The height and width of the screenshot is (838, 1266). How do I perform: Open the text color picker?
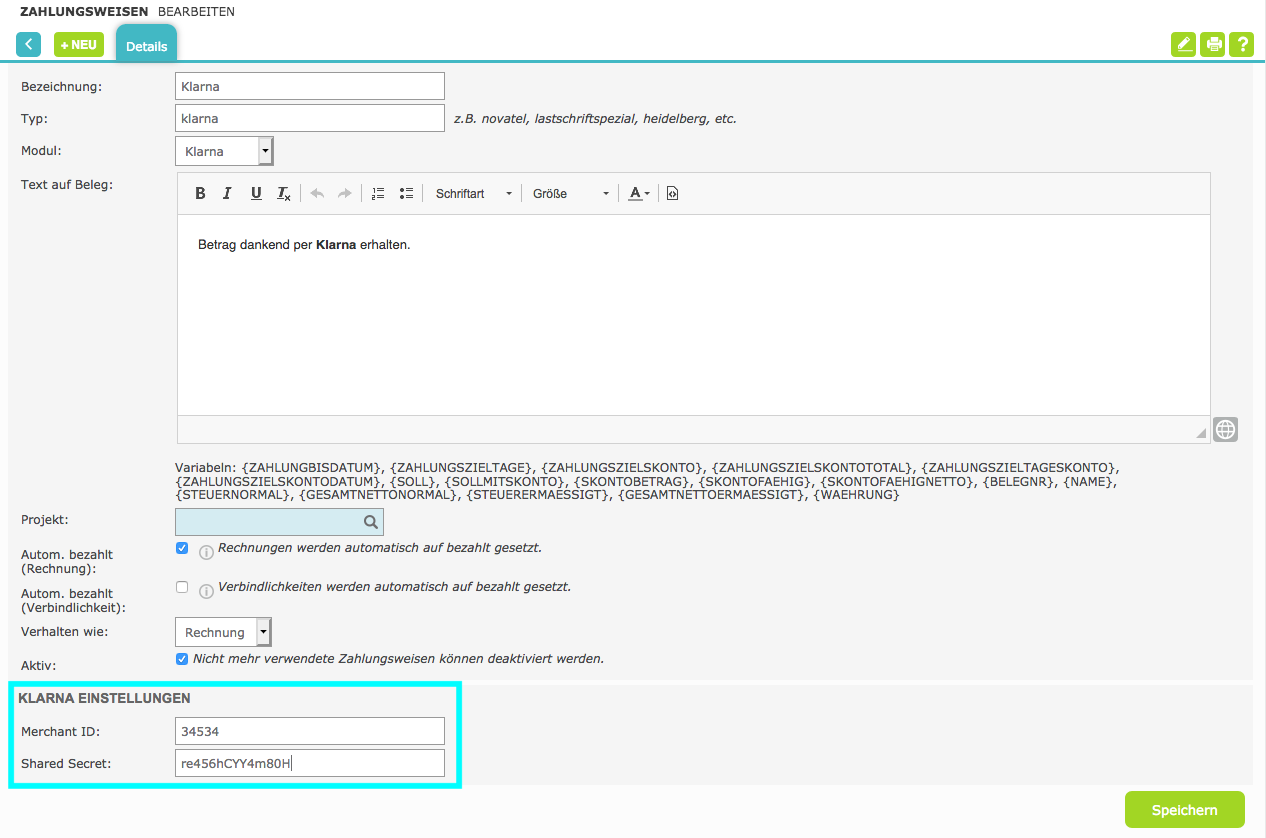[639, 193]
